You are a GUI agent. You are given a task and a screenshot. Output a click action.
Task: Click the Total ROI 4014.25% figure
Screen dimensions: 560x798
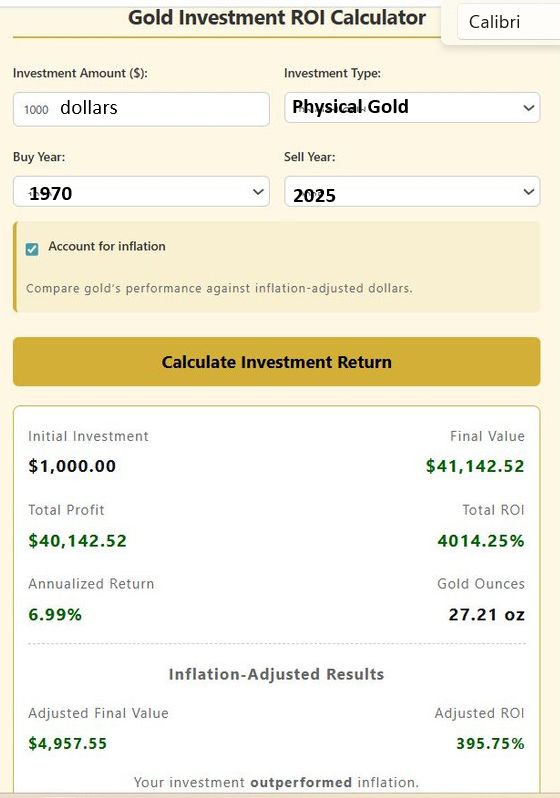[481, 540]
